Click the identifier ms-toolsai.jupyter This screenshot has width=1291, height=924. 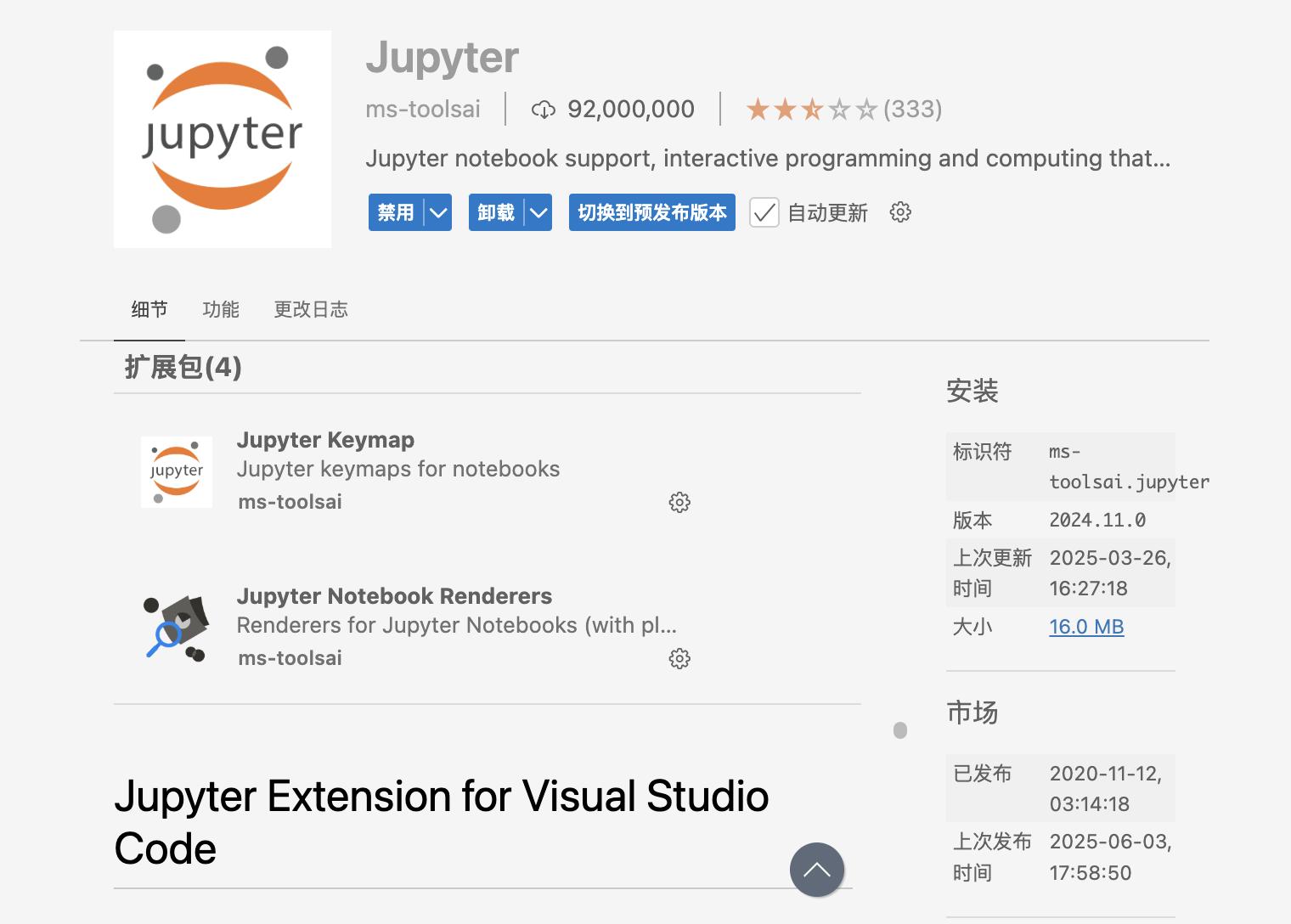tap(1130, 467)
